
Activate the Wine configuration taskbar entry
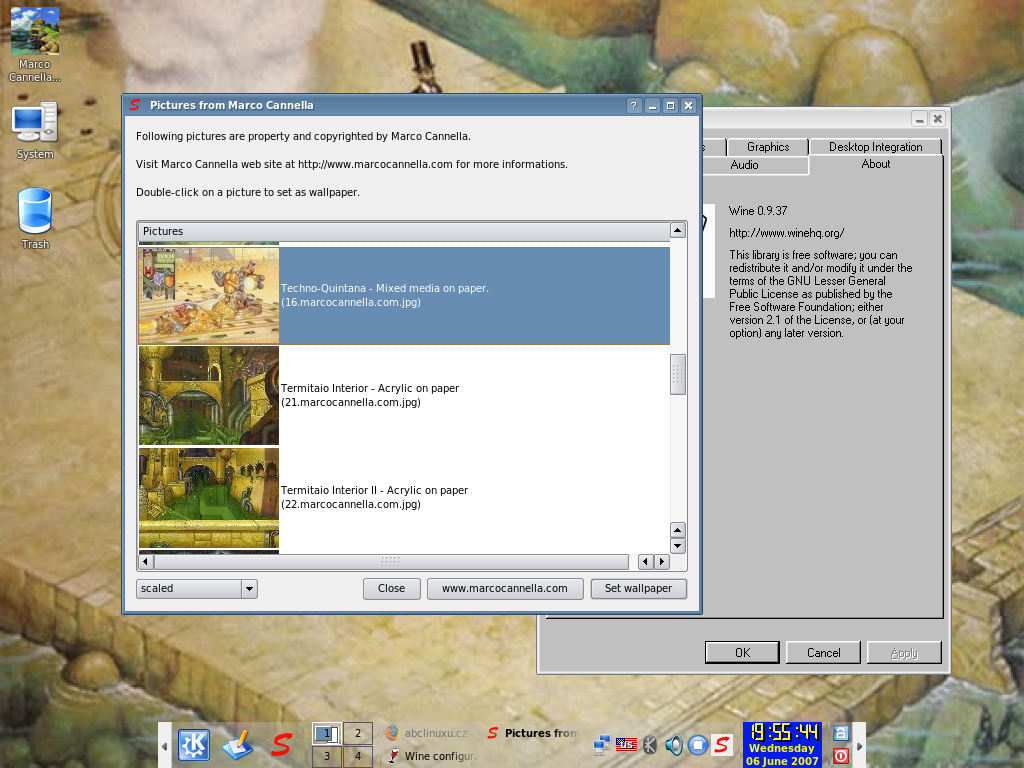pyautogui.click(x=433, y=756)
